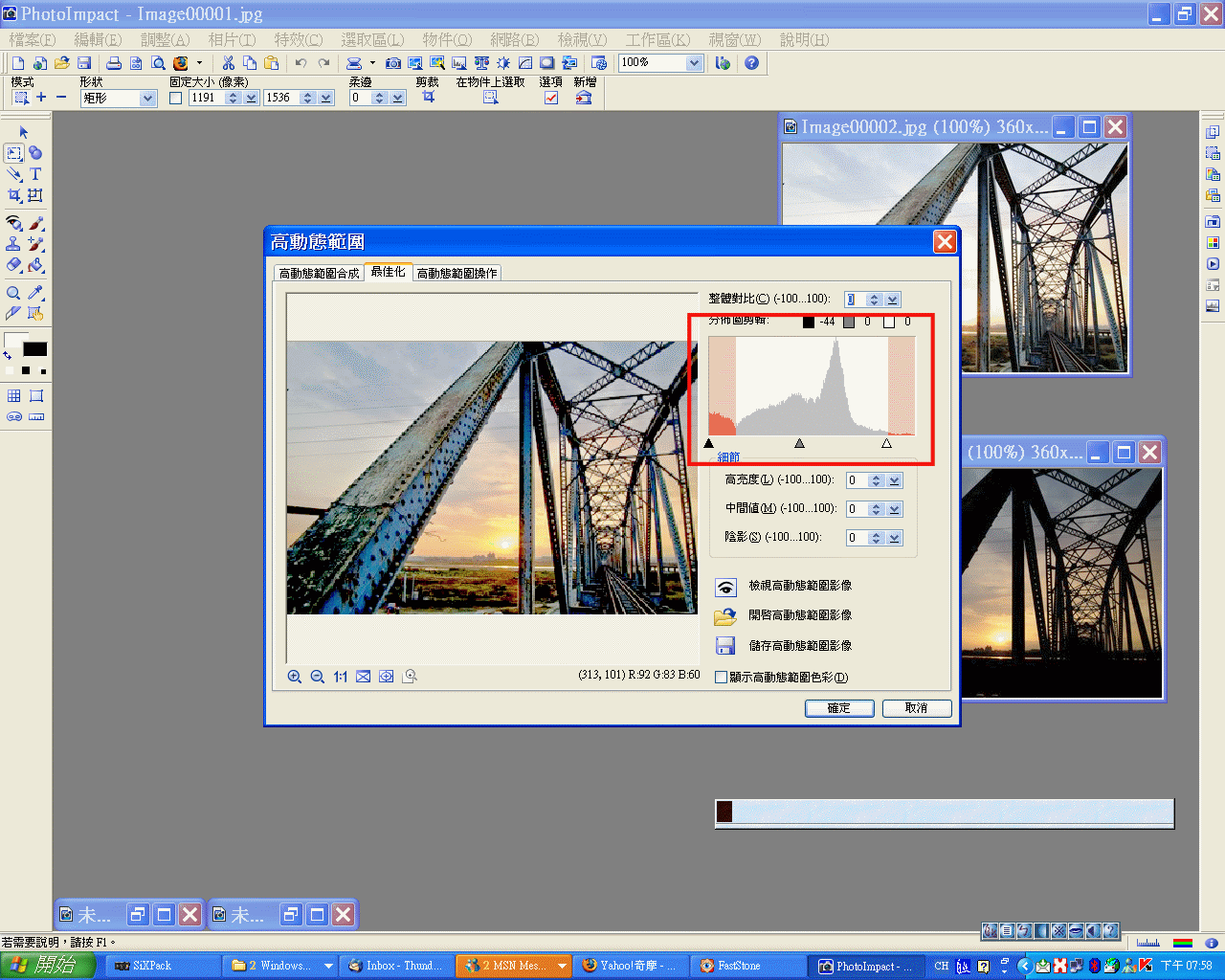Open the 陰影 value slider dropdown
Viewport: 1225px width, 980px height.
(895, 538)
